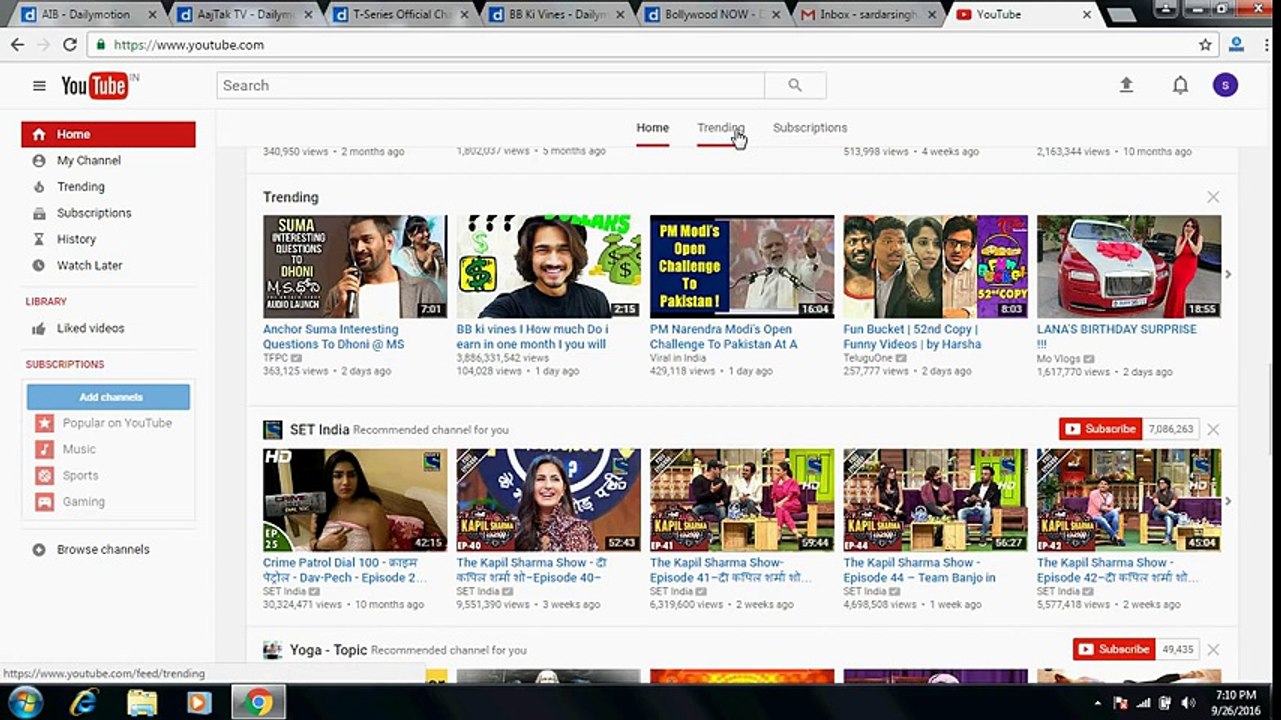
Task: Show hidden system tray icons
Action: (x=1098, y=703)
